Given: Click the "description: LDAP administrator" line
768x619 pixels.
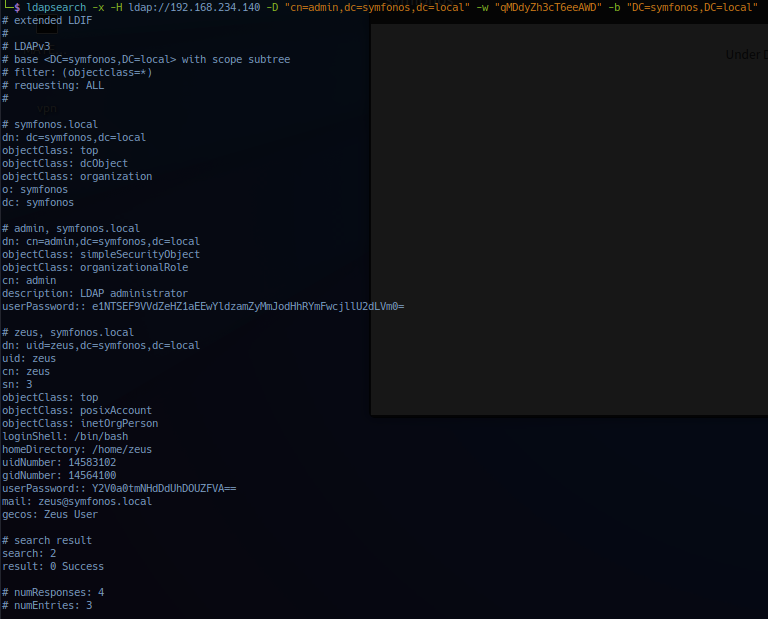Looking at the screenshot, I should 95,293.
